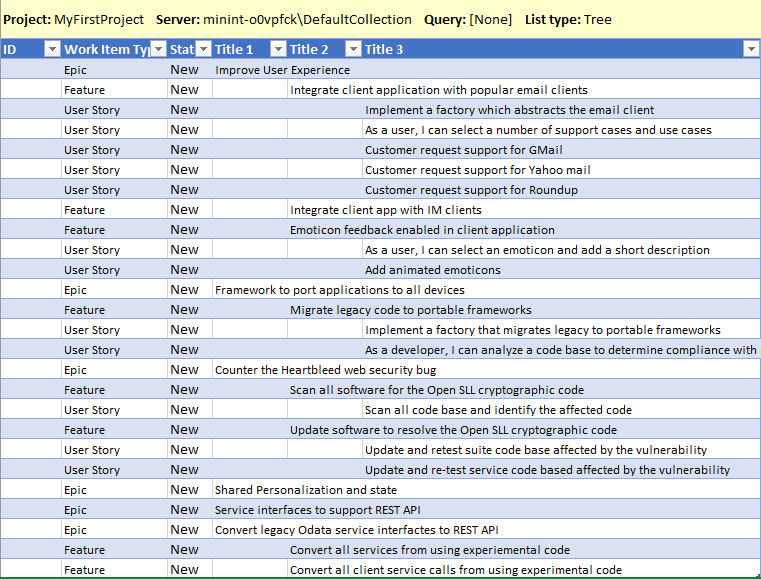Expand the Title 3 filter arrow
This screenshot has height=579, width=761.
tap(750, 49)
